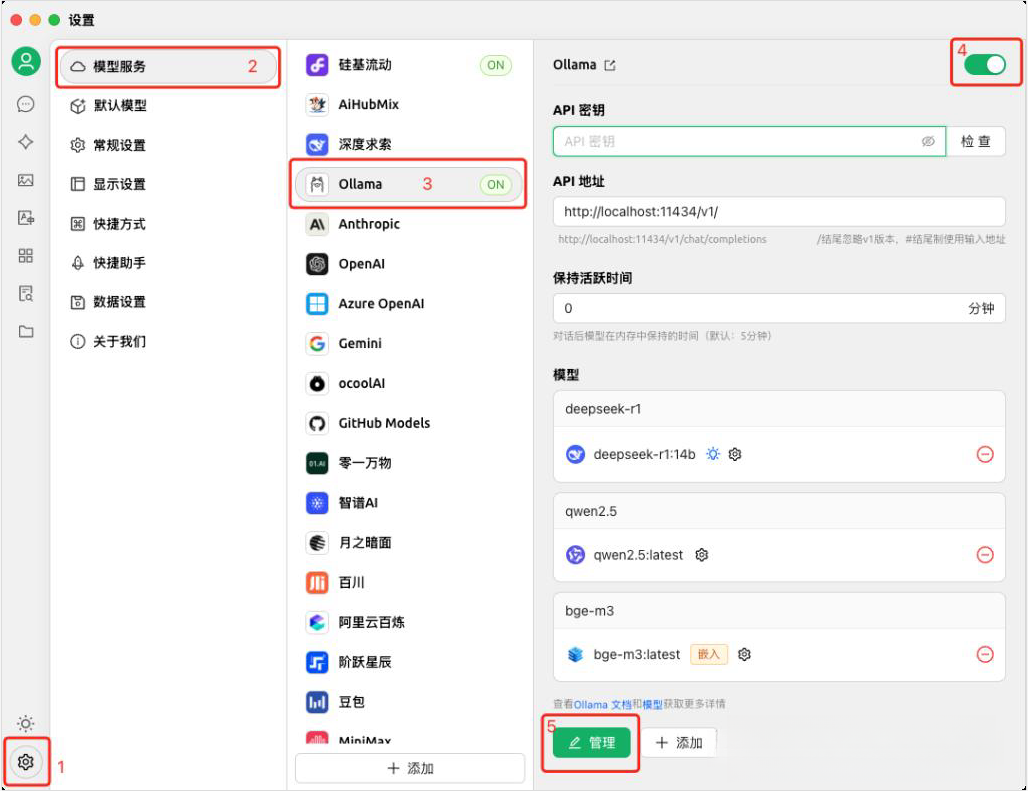Switch theme using the sun icon
The height and width of the screenshot is (791, 1028).
click(x=26, y=723)
